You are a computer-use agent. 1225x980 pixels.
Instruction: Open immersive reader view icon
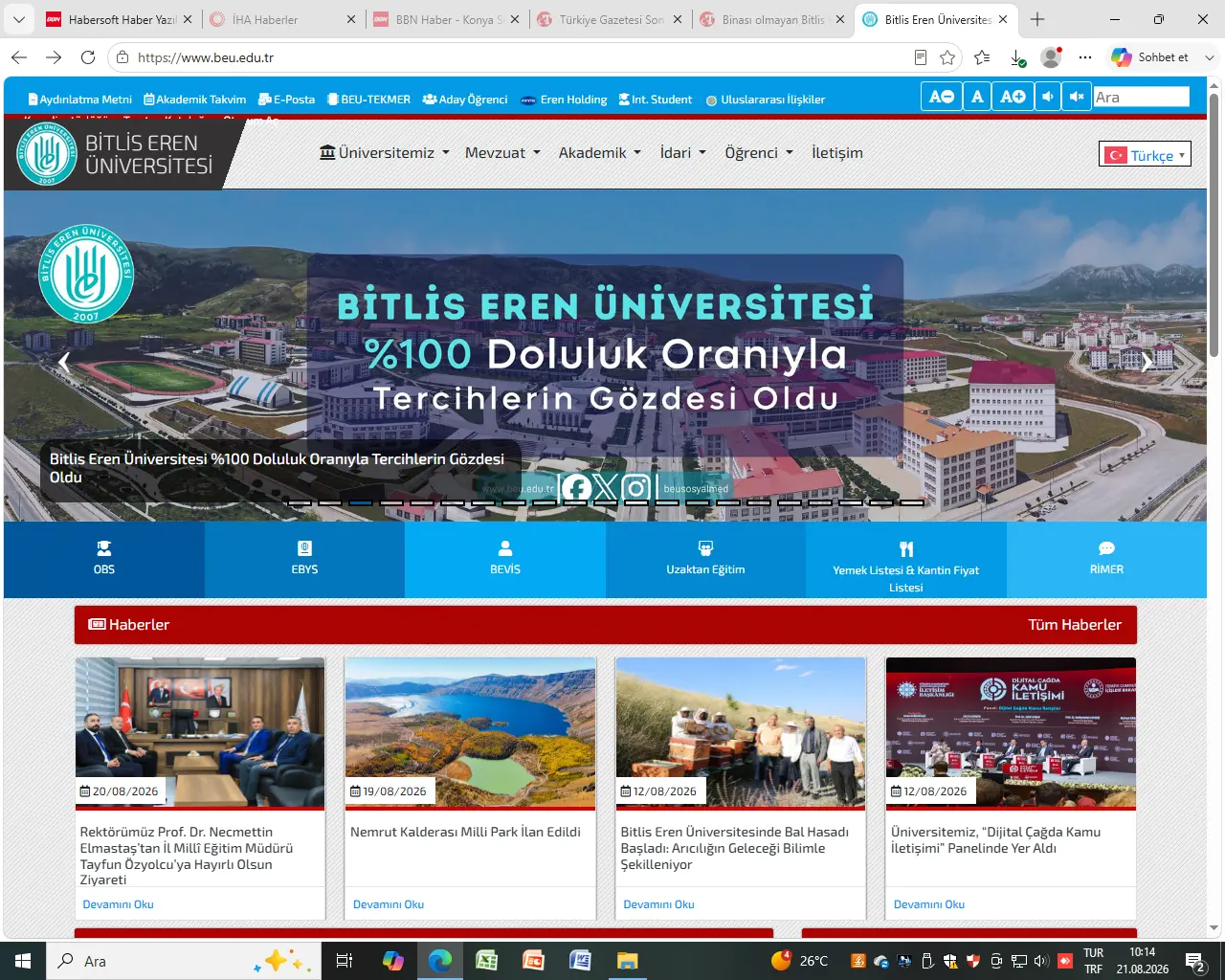[921, 57]
